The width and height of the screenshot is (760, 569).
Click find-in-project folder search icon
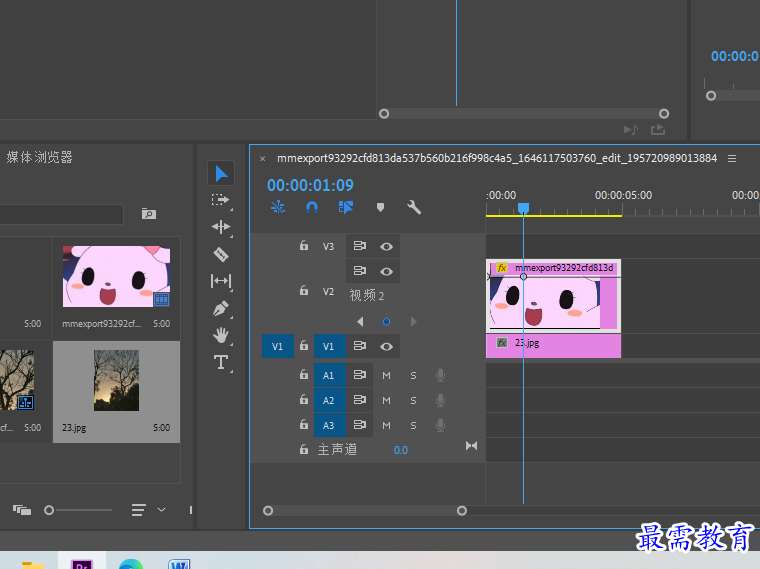click(149, 214)
